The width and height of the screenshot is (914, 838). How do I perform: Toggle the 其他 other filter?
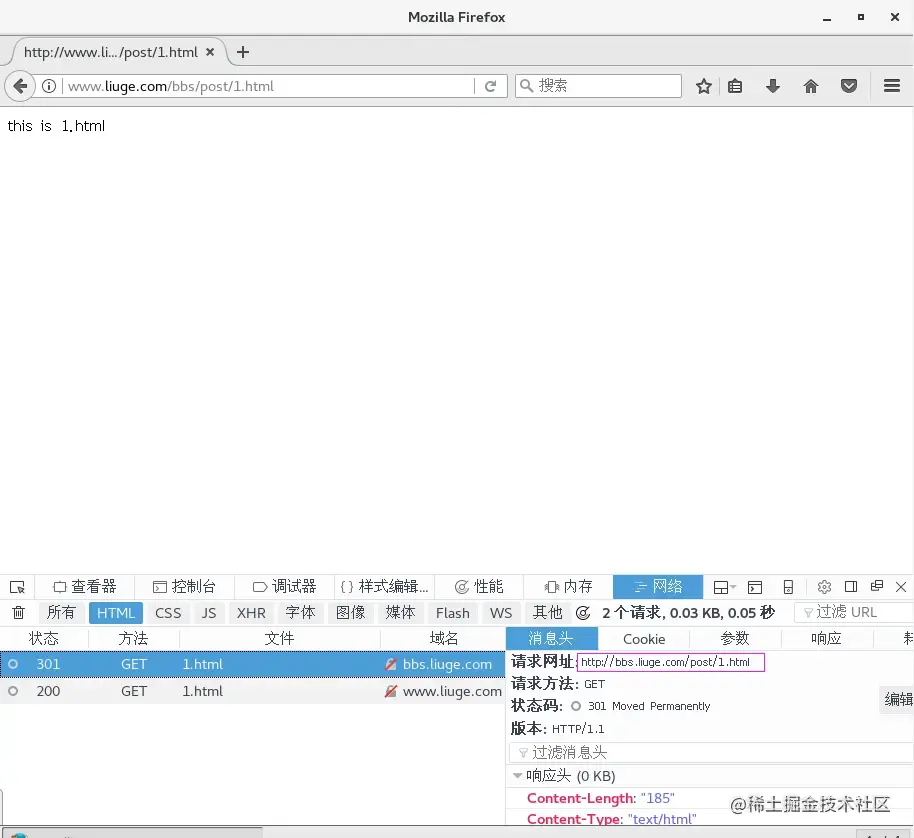pos(547,612)
